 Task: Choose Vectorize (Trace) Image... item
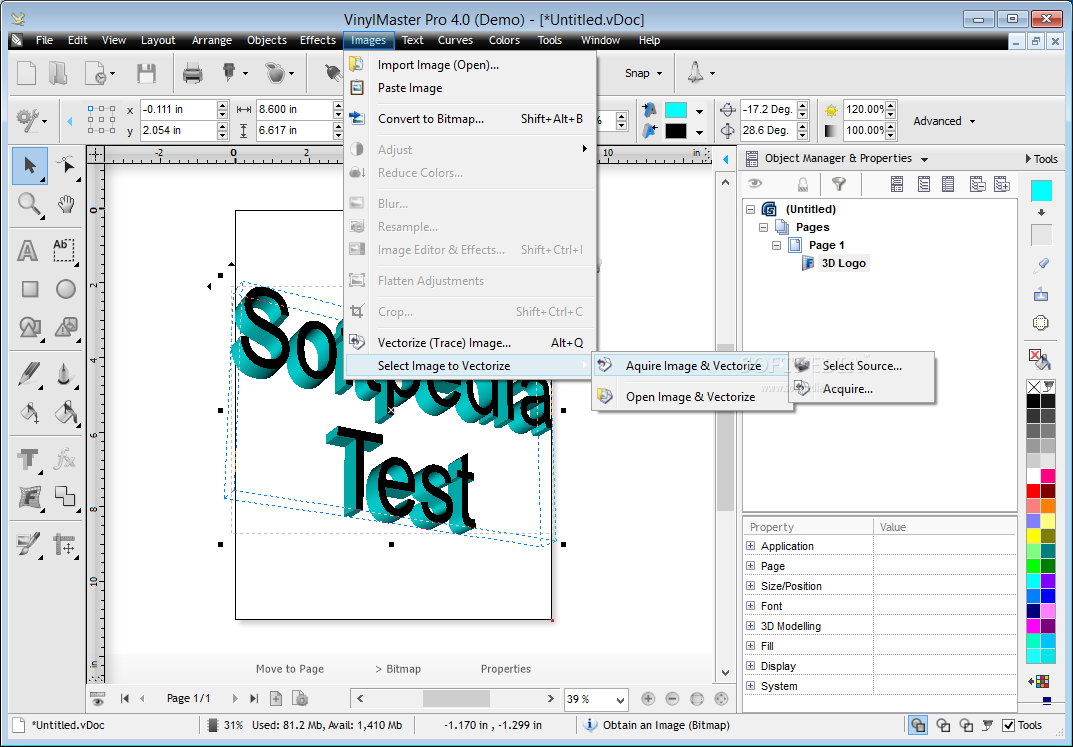pos(470,343)
